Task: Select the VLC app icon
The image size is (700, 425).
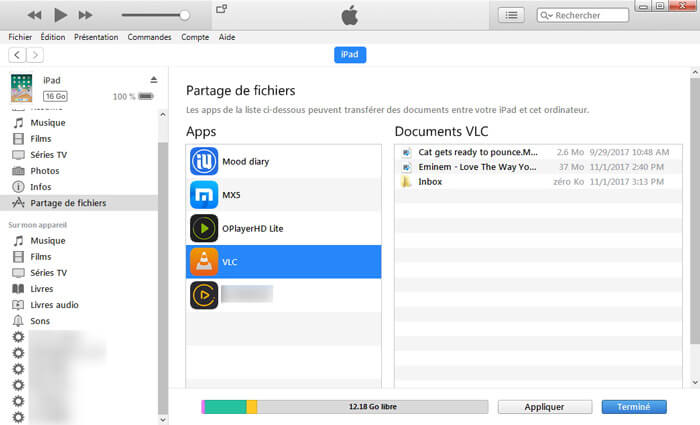Action: click(204, 262)
